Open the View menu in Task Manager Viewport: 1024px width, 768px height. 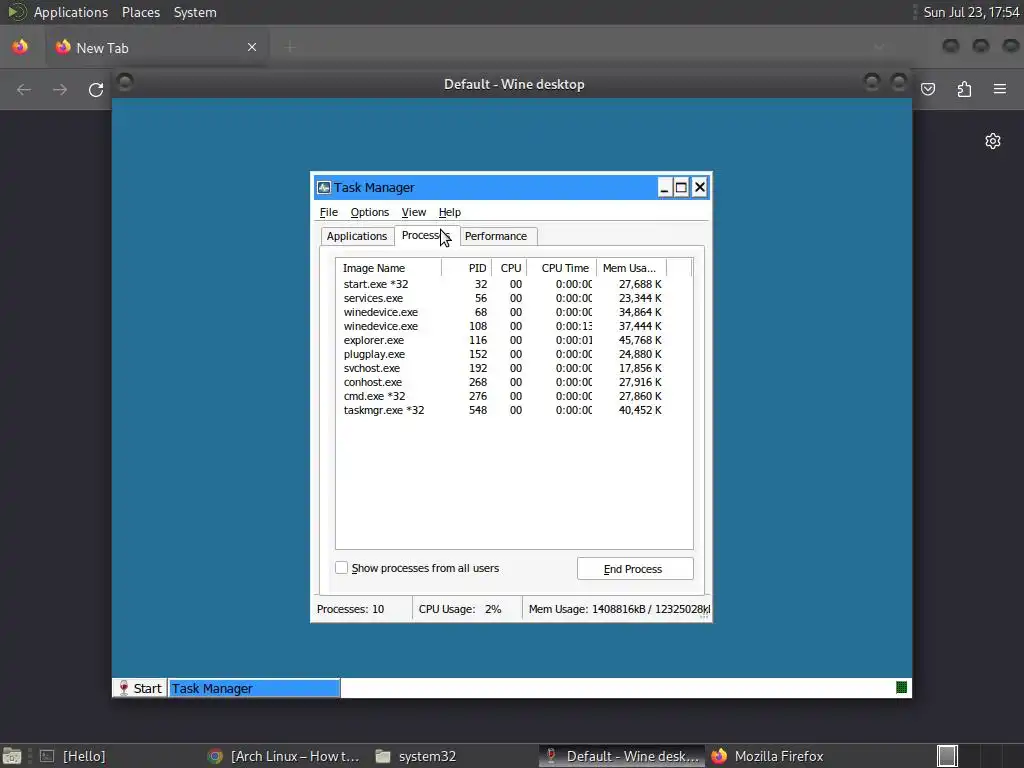pos(413,212)
